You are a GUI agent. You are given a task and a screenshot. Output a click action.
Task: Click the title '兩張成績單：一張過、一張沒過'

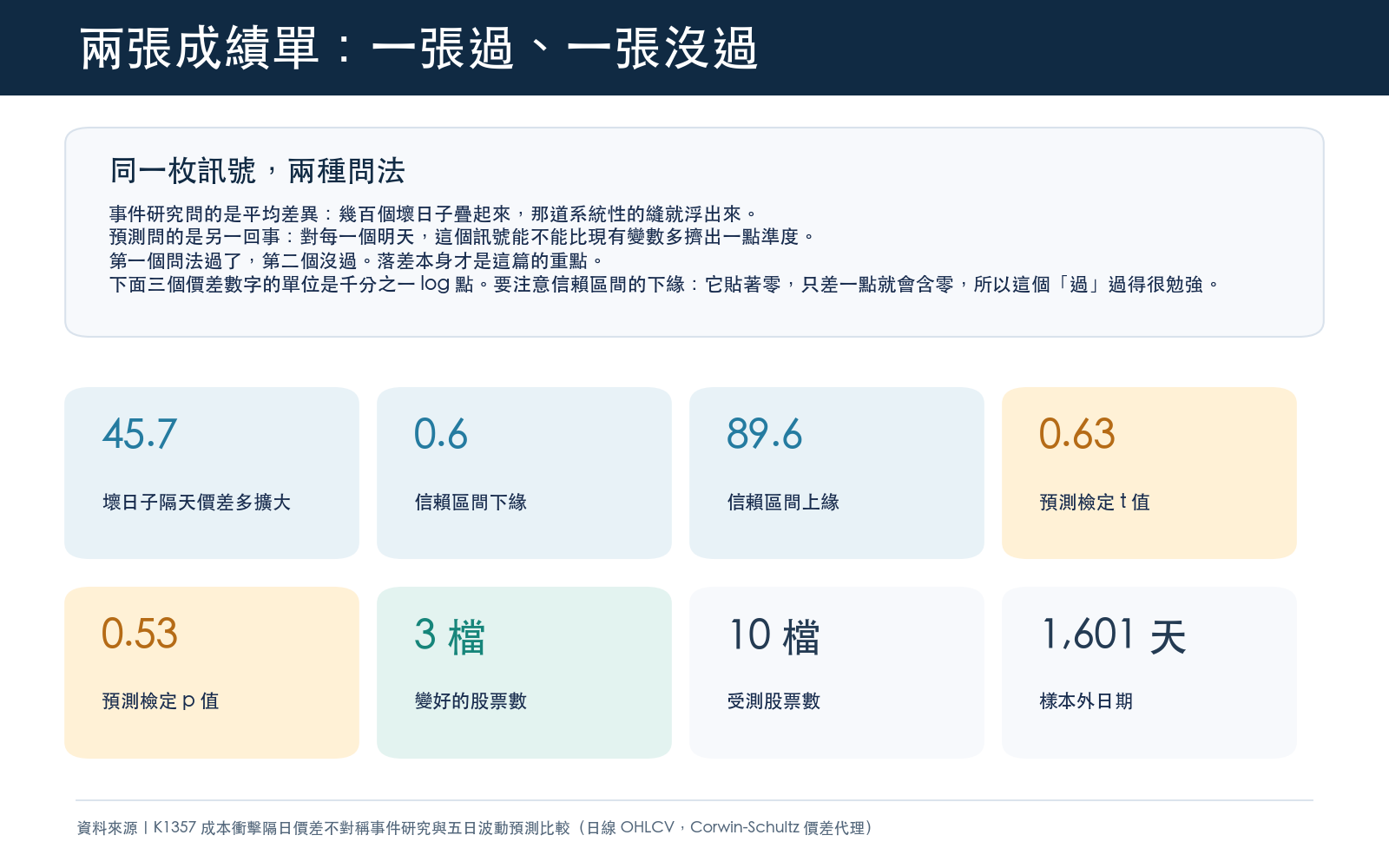pos(418,49)
